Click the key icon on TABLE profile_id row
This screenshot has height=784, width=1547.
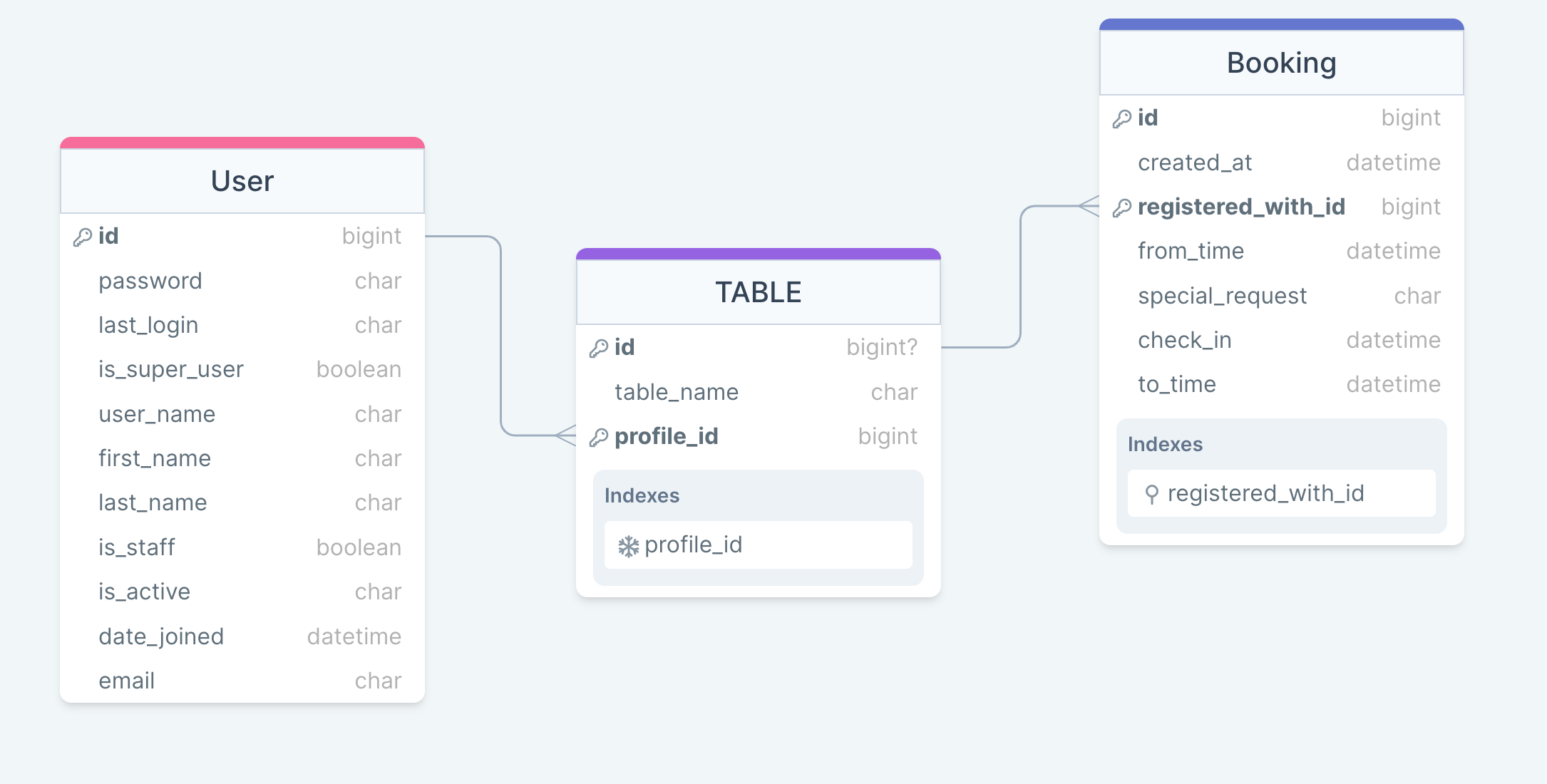point(597,436)
